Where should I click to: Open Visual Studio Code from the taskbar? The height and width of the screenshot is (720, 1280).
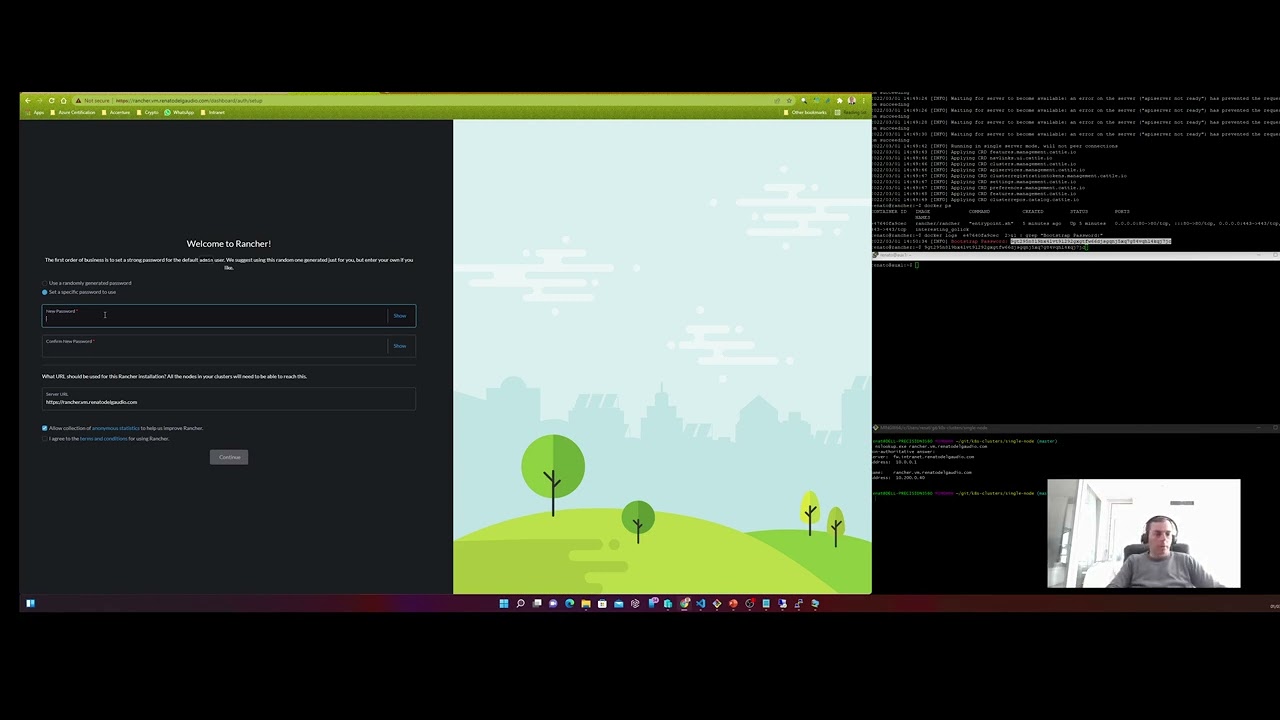pos(700,603)
